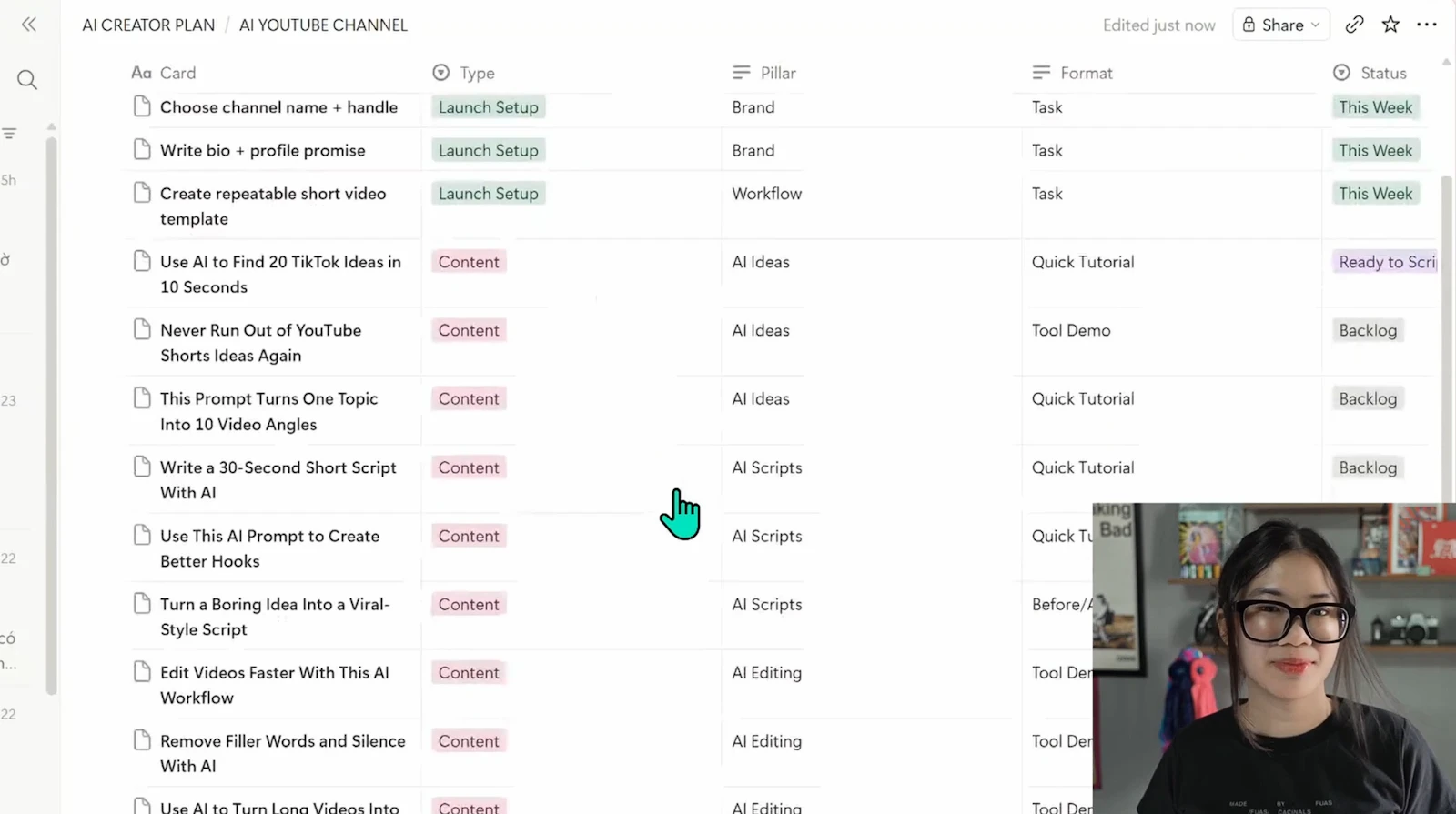Click AI Scripts pillar in Better Hooks row
The width and height of the screenshot is (1456, 814).
click(x=767, y=536)
